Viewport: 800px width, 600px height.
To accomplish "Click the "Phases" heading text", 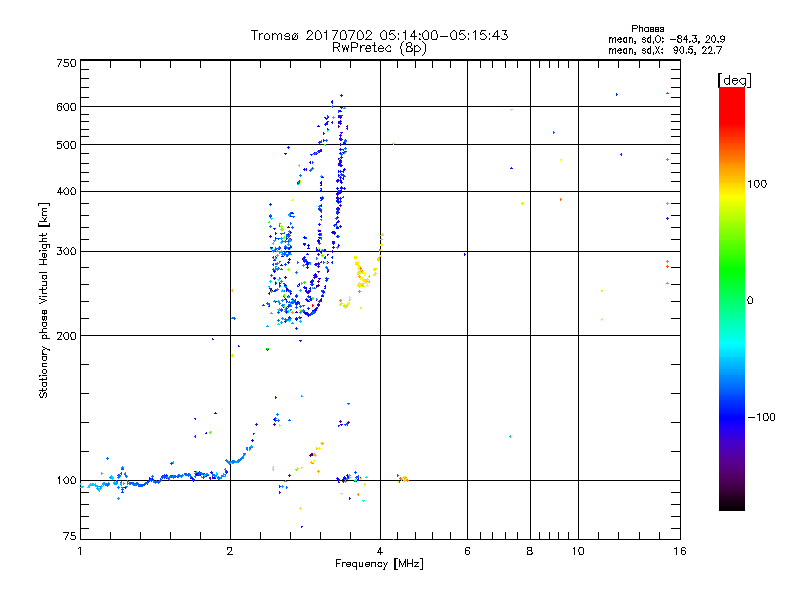I will click(647, 29).
